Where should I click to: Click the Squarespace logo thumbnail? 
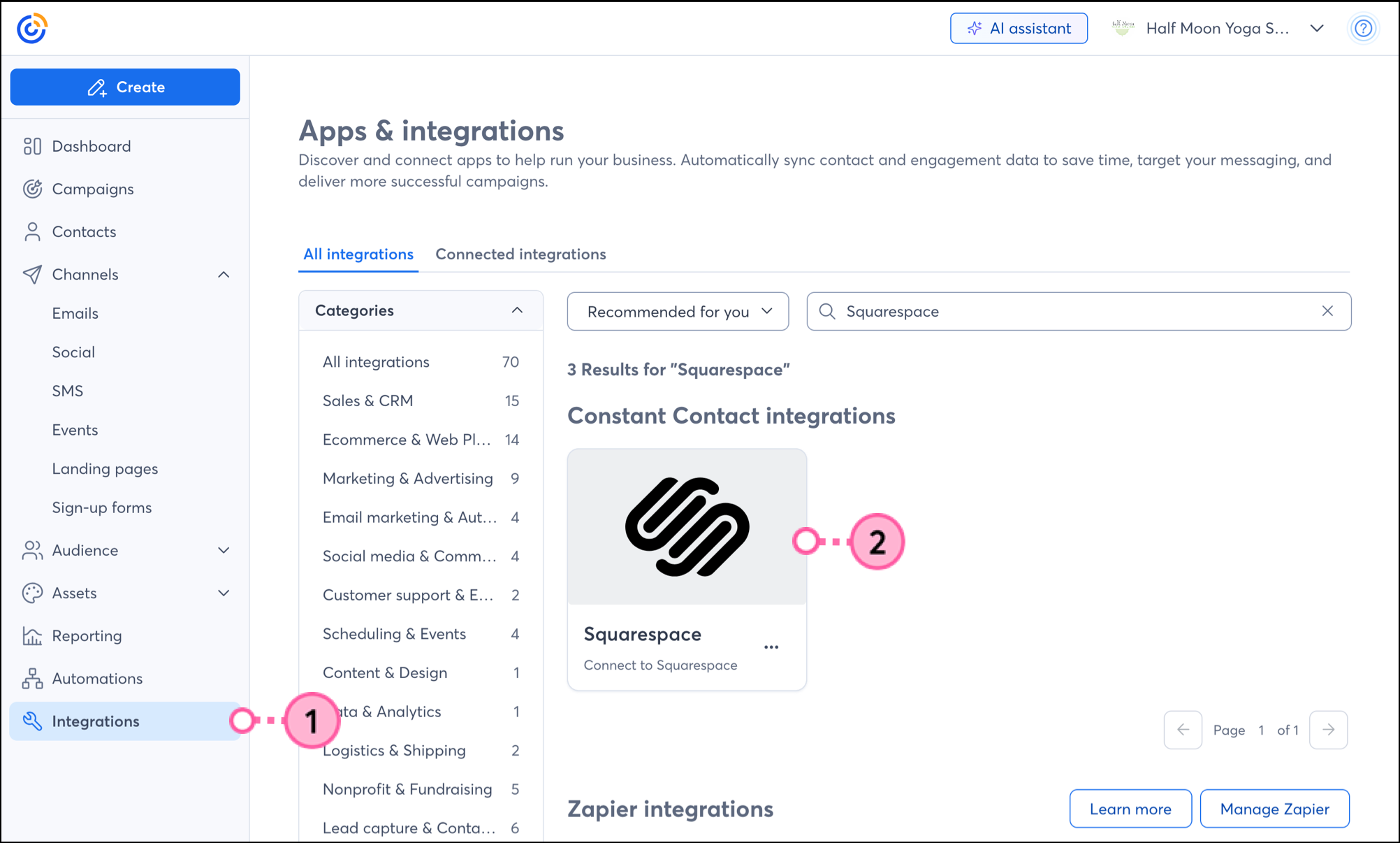tap(687, 527)
